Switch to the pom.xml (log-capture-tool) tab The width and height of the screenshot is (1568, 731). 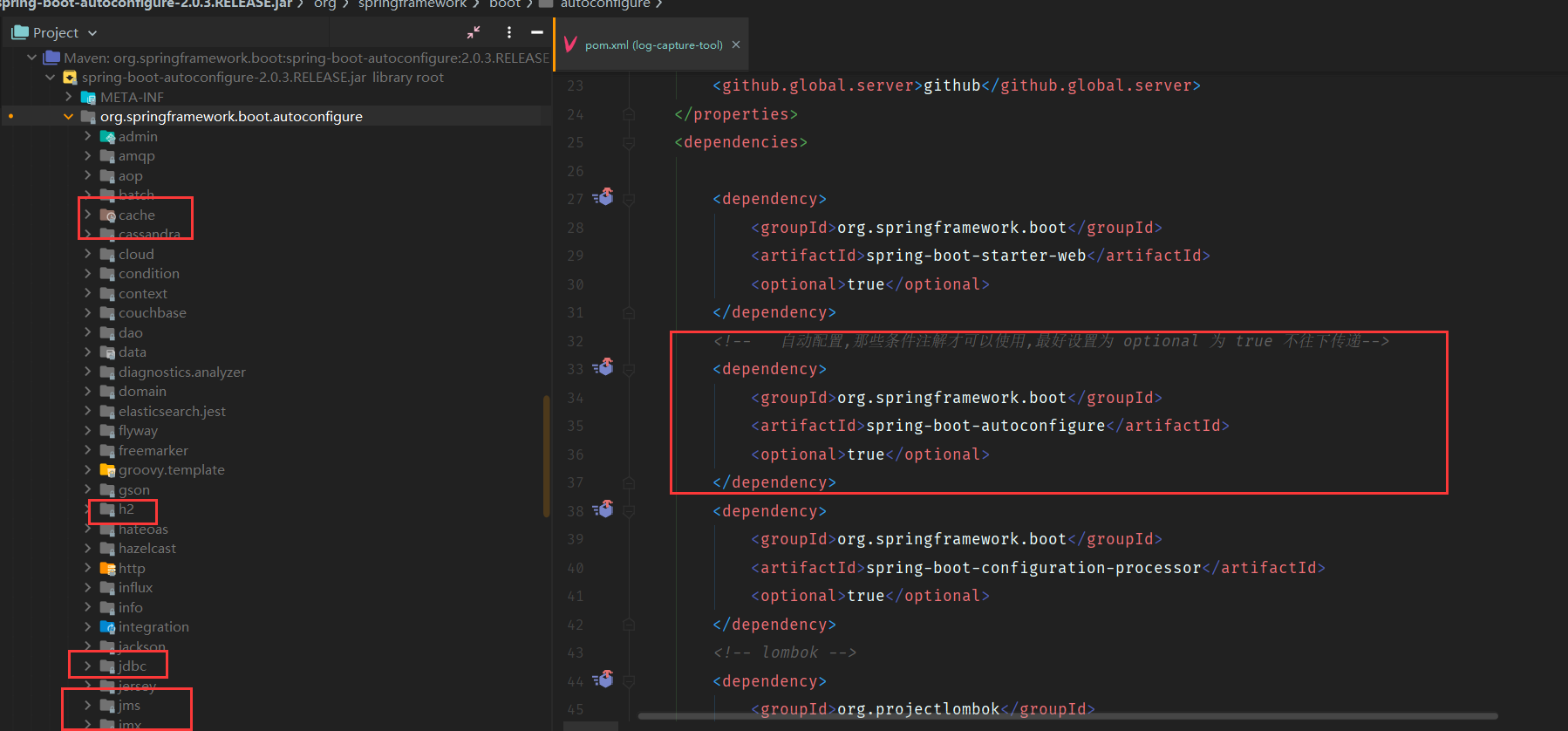tap(653, 45)
